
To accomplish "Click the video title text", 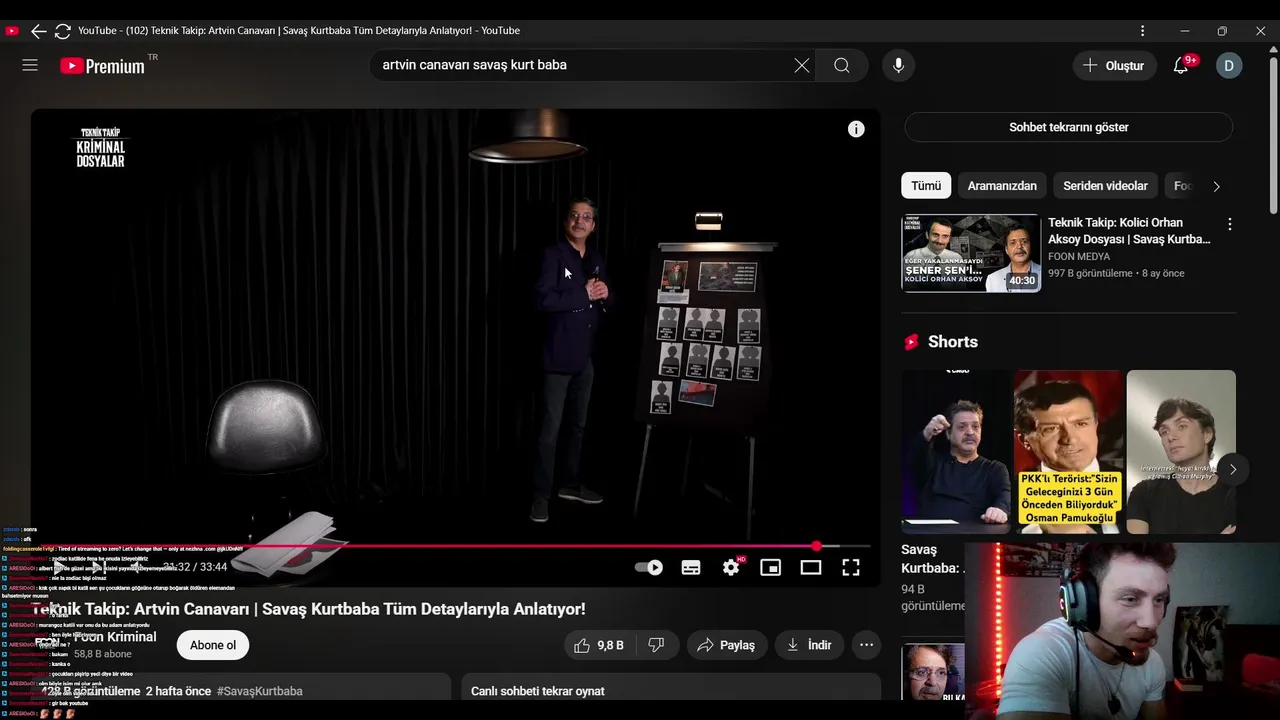I will (x=308, y=609).
